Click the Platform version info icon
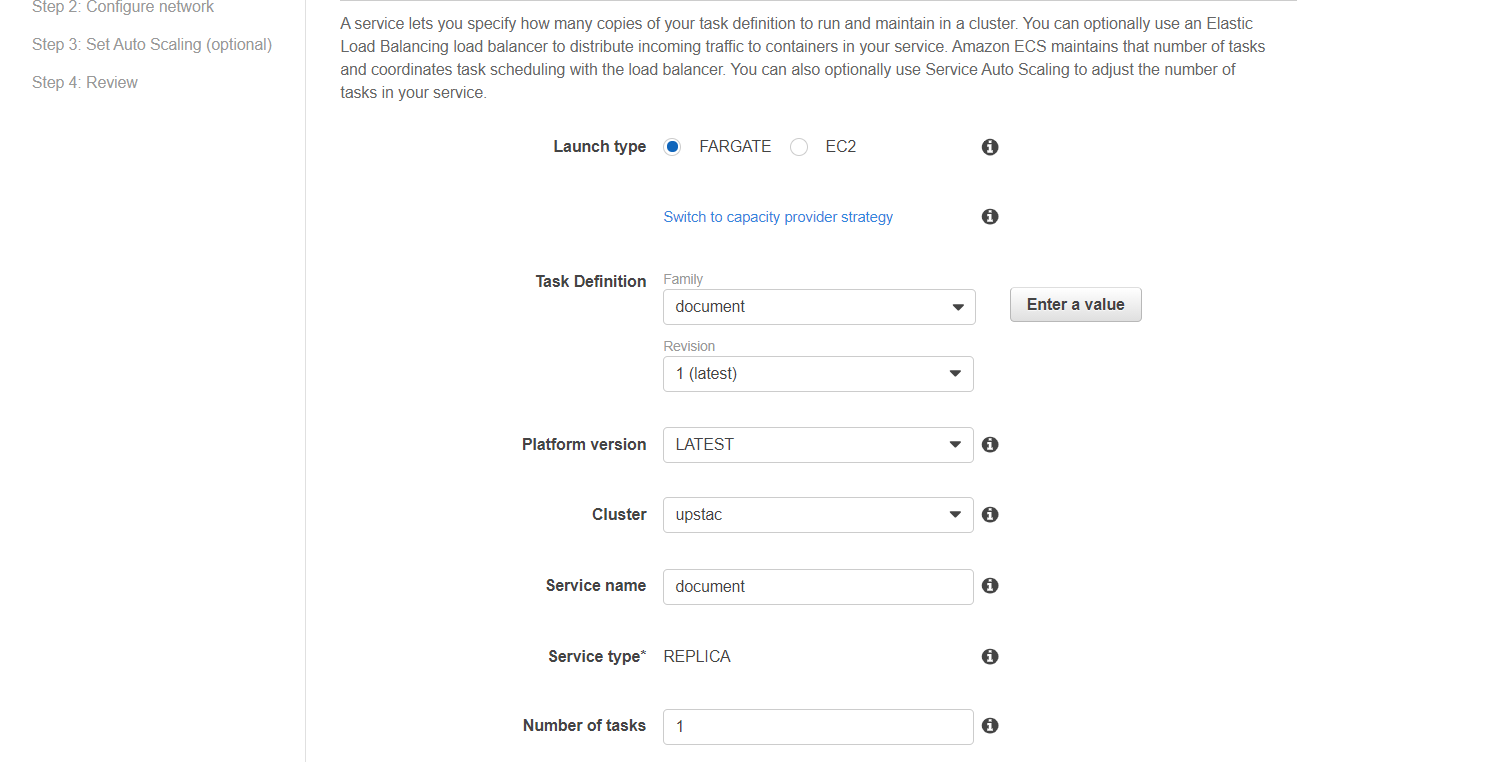1497x762 pixels. coord(989,444)
